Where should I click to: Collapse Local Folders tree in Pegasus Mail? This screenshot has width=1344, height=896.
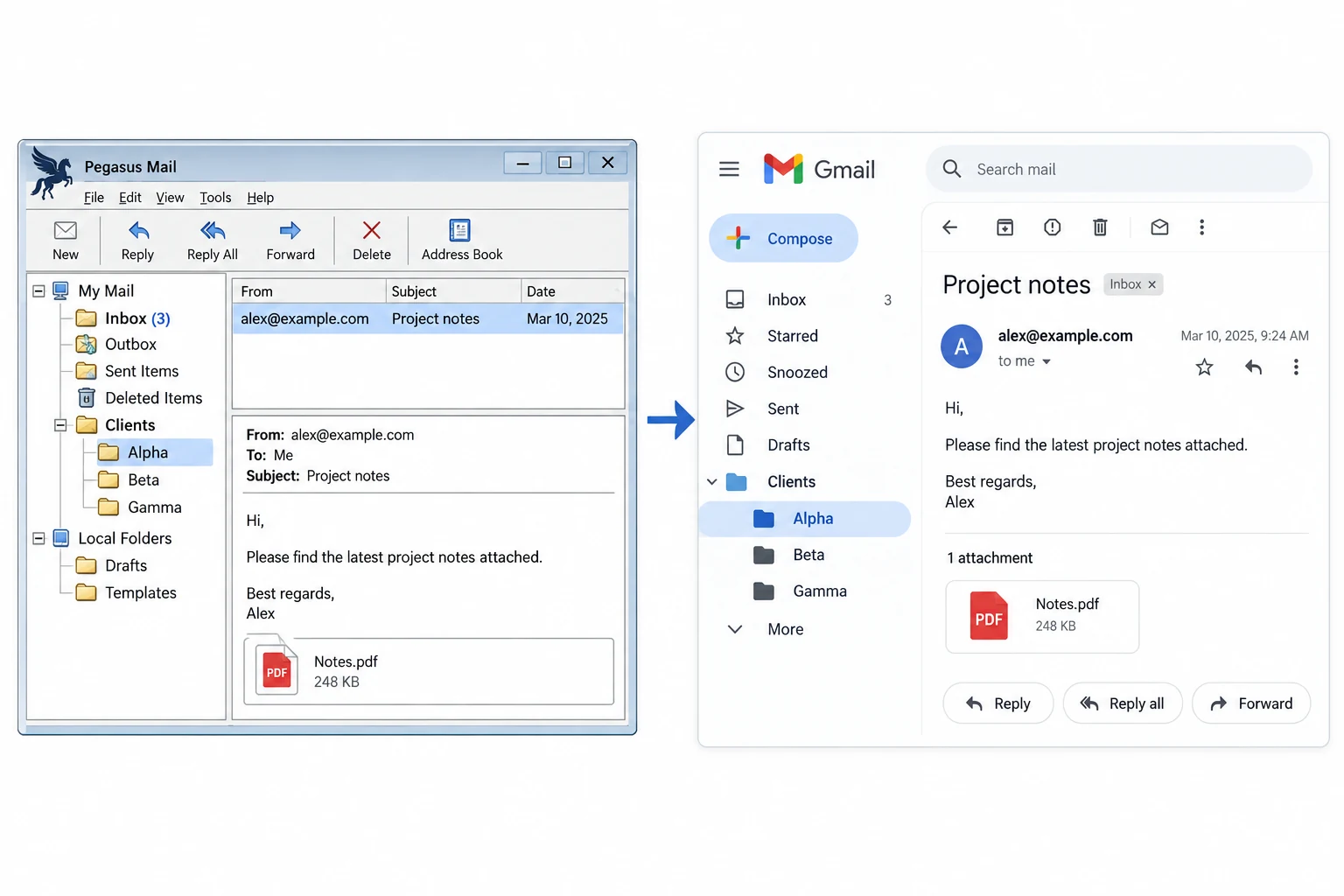(x=38, y=538)
